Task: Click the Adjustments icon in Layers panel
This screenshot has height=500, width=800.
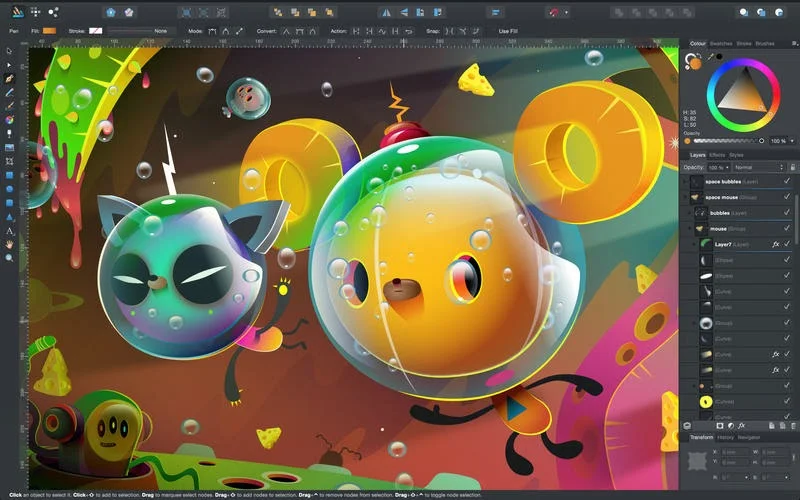Action: [x=731, y=426]
